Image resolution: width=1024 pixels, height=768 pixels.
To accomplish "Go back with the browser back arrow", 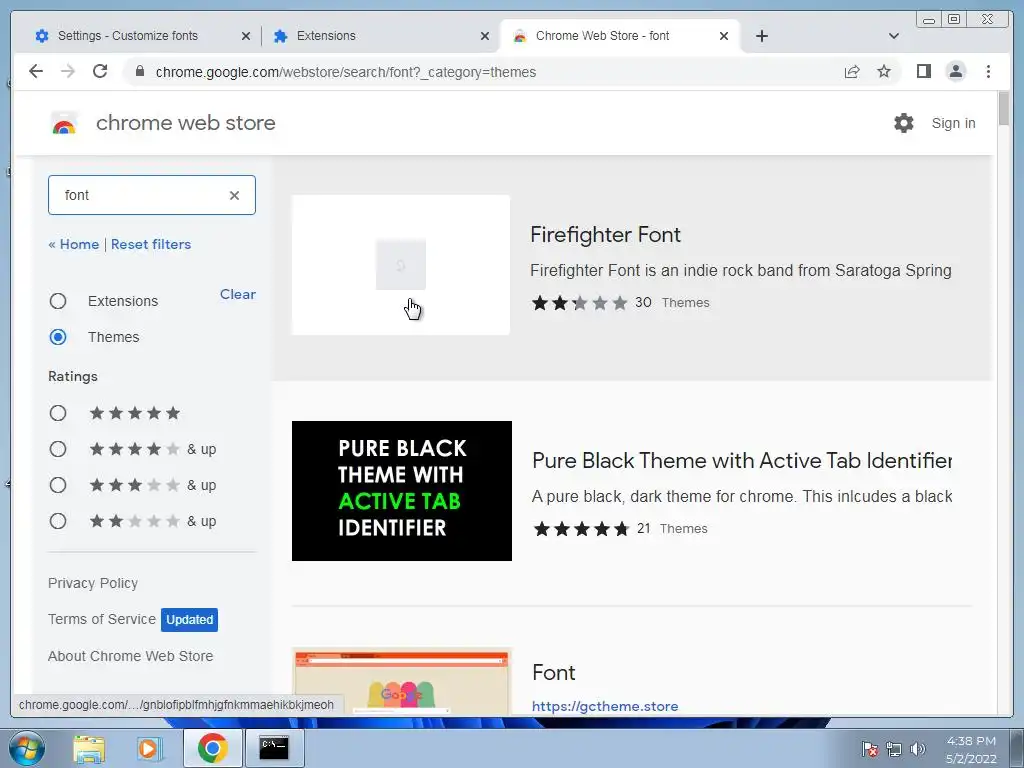I will 36,71.
